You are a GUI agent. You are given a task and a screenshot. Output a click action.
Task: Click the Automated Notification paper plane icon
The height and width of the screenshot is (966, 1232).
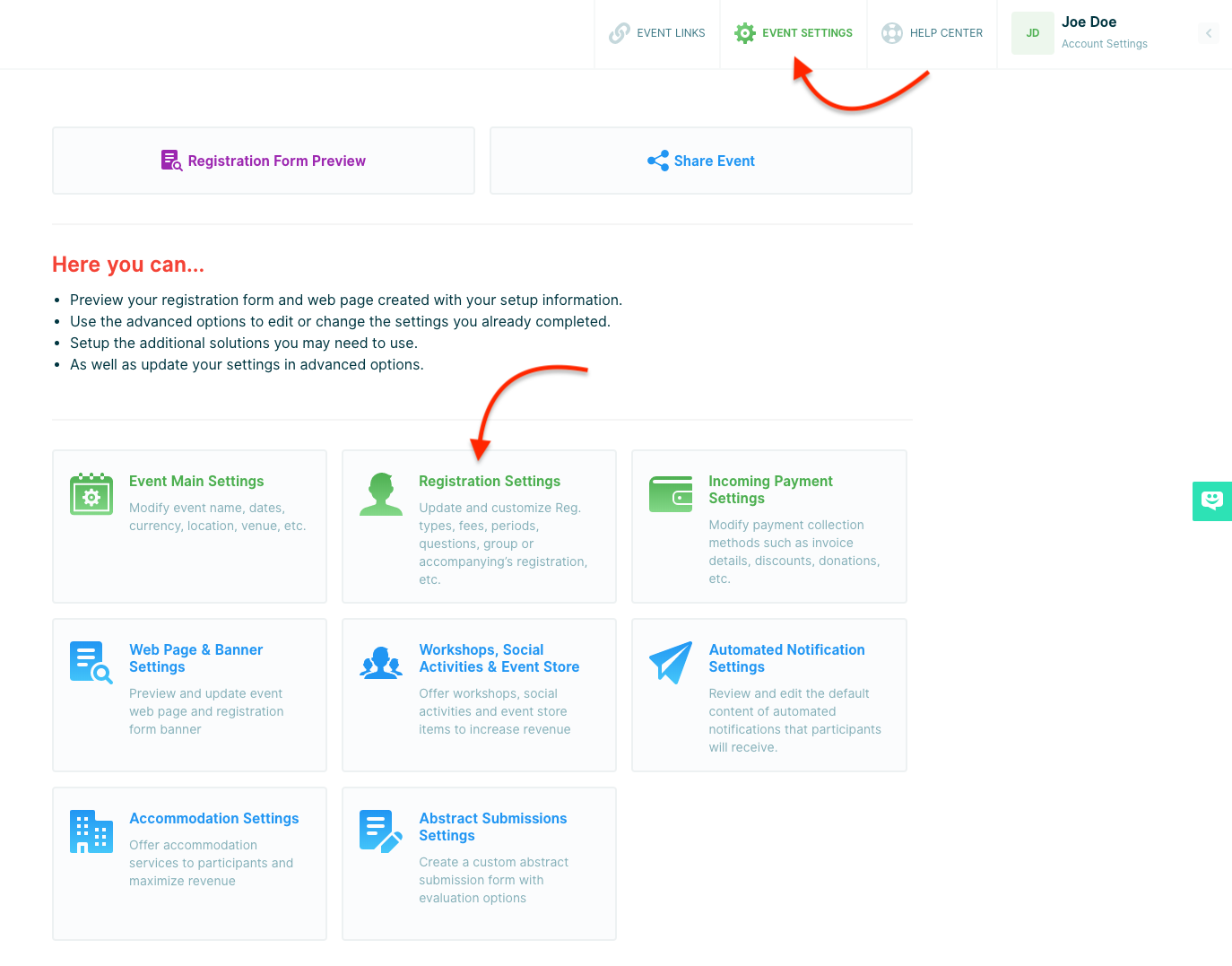[x=671, y=663]
